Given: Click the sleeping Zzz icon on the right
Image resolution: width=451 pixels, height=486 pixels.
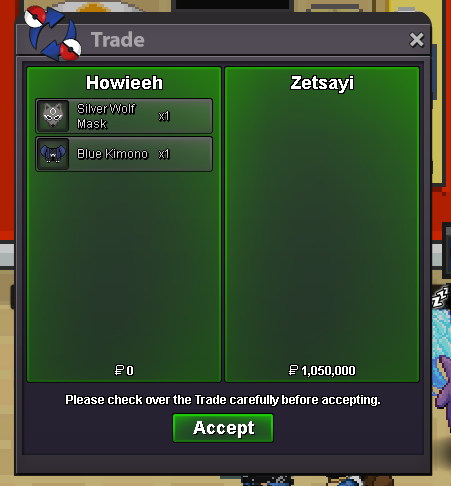Looking at the screenshot, I should pos(440,297).
